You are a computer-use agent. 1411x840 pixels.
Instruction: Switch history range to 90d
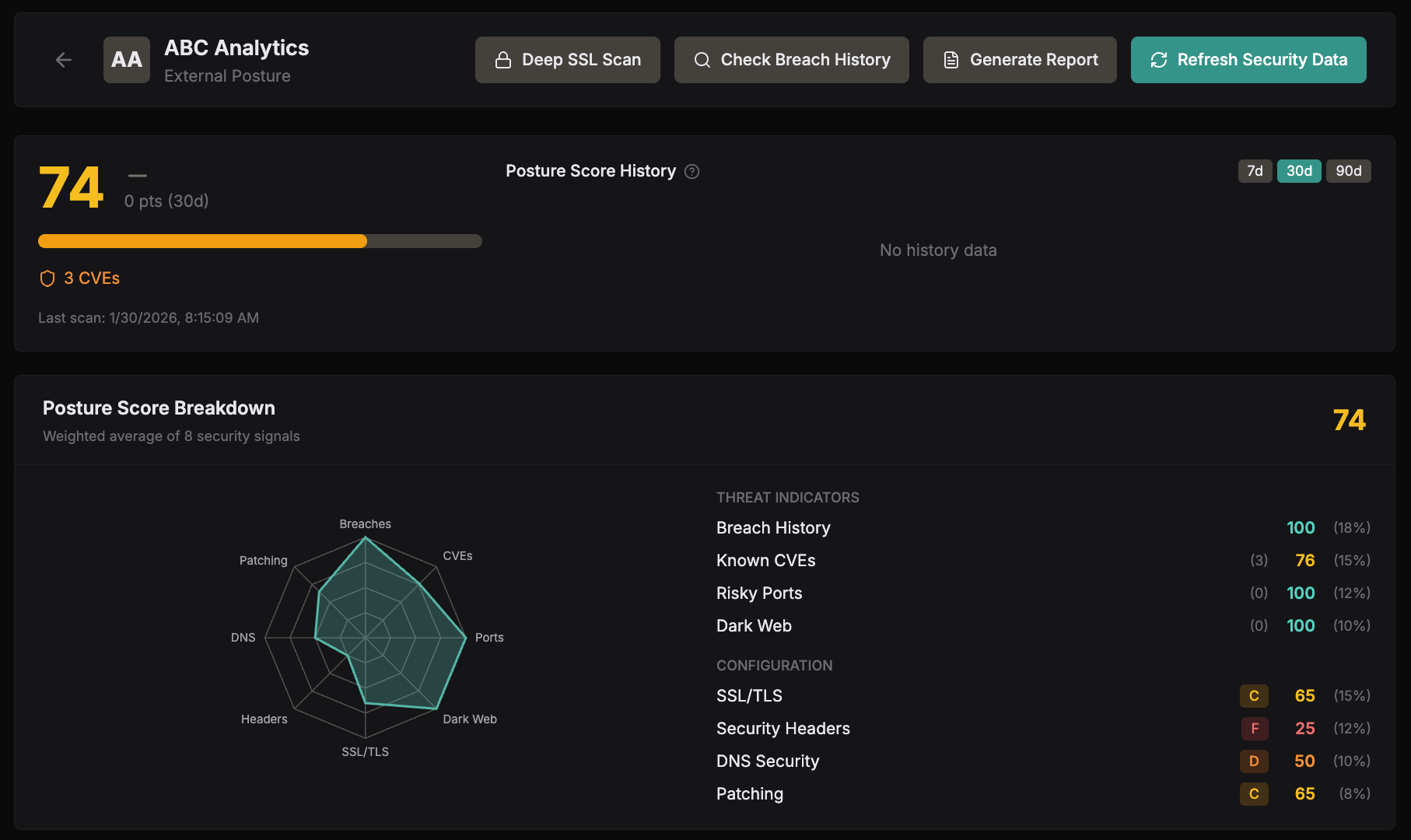coord(1348,171)
